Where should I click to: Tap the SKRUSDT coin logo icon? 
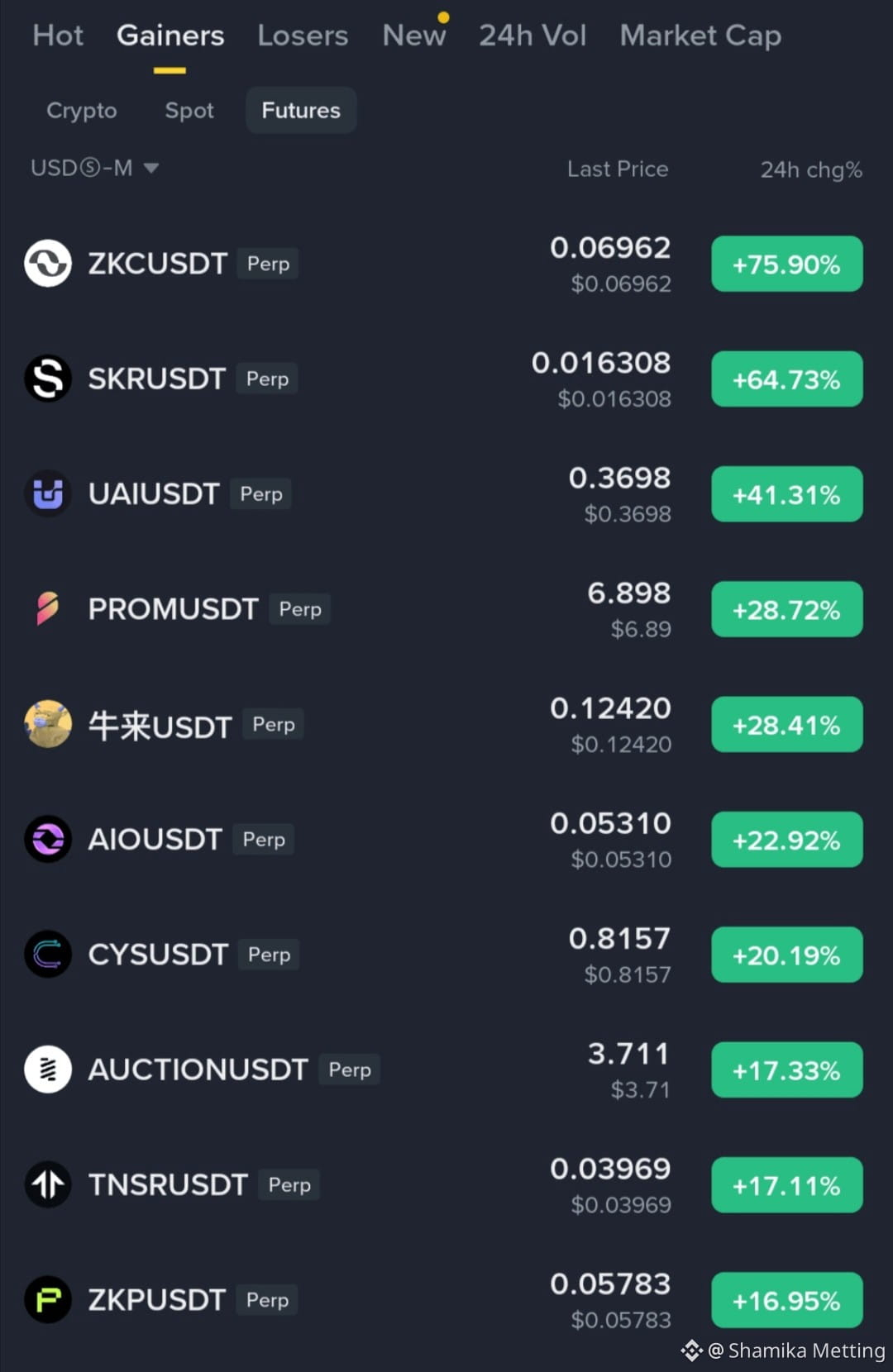click(48, 379)
